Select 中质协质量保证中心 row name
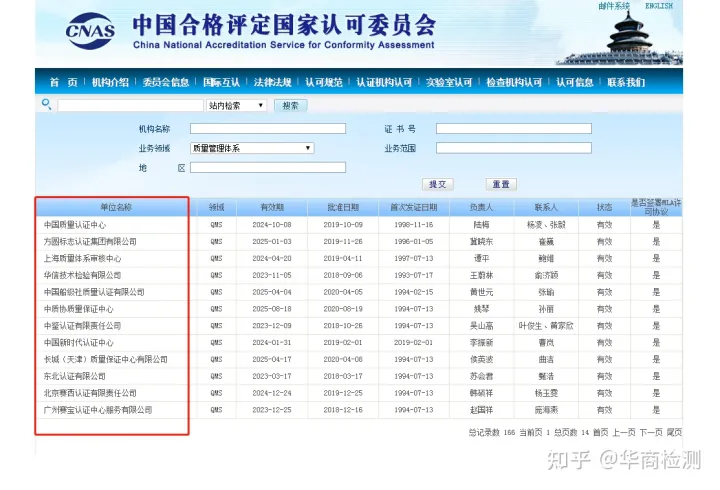Image resolution: width=720 pixels, height=490 pixels. tap(79, 309)
